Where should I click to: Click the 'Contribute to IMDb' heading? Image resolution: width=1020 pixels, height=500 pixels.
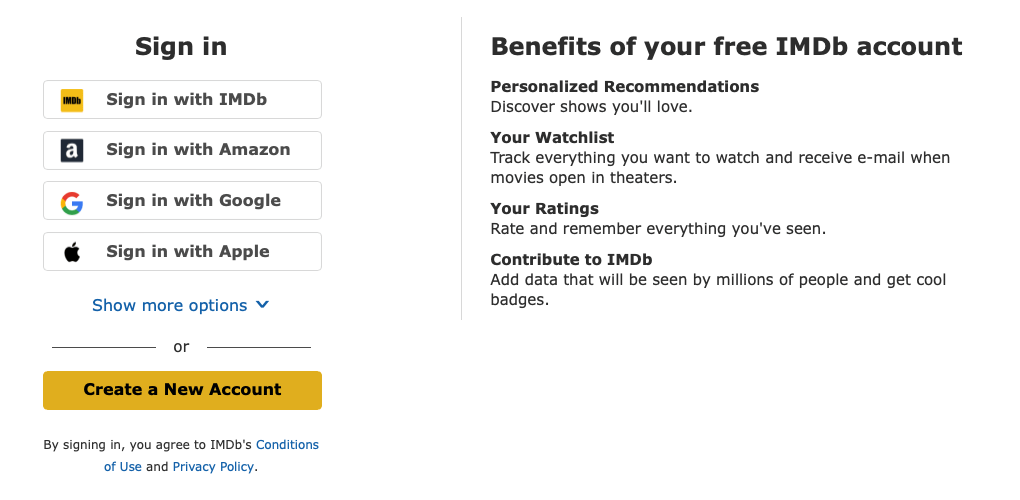coord(571,259)
